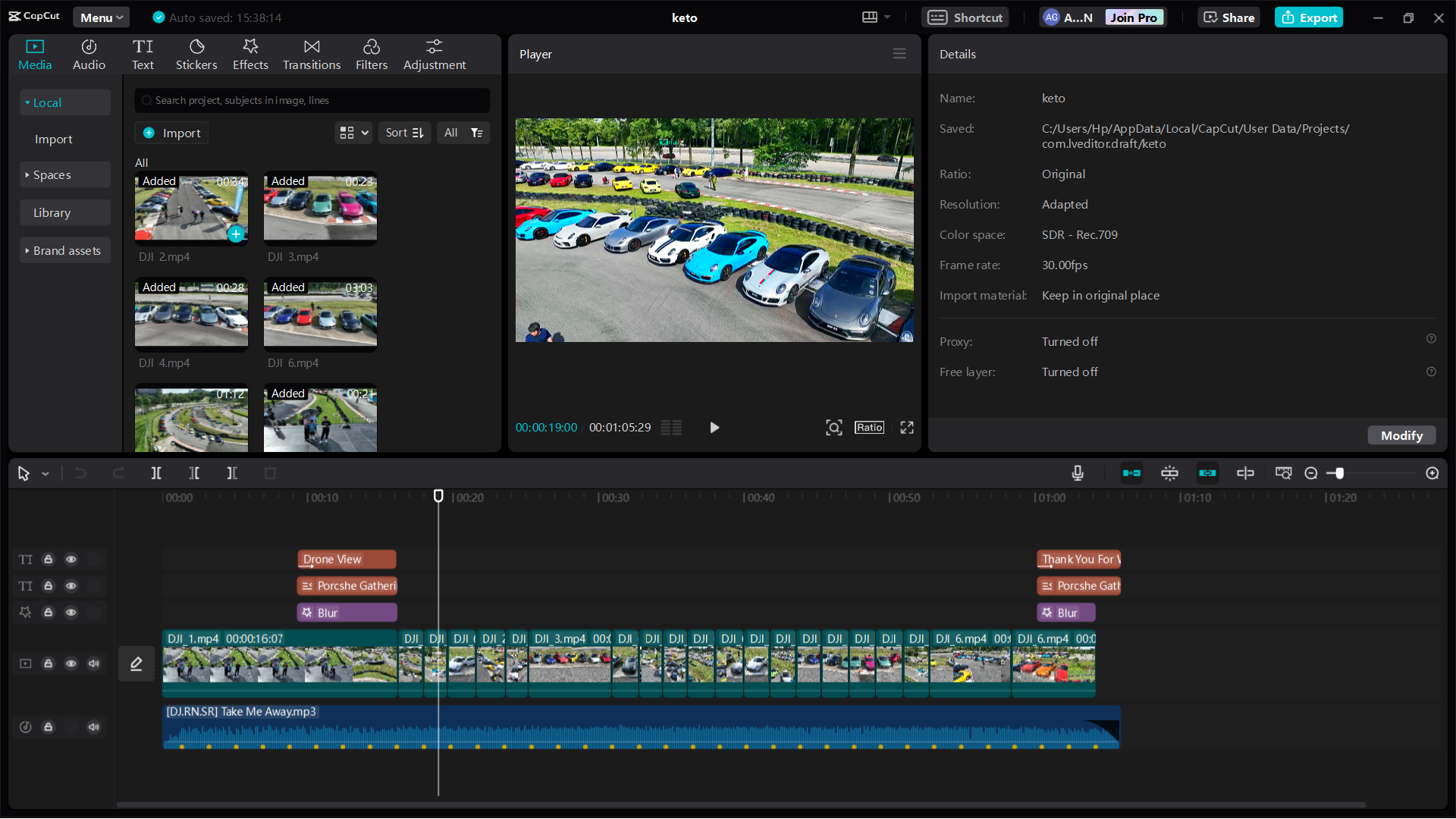The image size is (1456, 819).
Task: Open the Stickers panel
Action: [196, 55]
